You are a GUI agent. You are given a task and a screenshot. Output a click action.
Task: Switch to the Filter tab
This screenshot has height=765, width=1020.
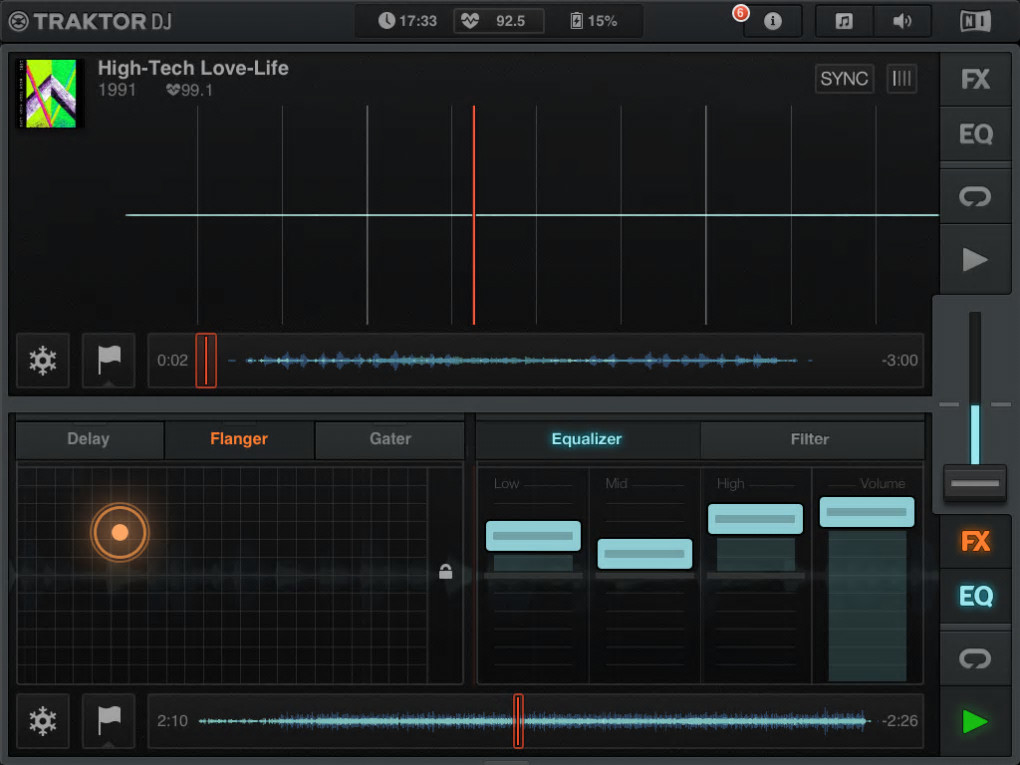pyautogui.click(x=811, y=439)
